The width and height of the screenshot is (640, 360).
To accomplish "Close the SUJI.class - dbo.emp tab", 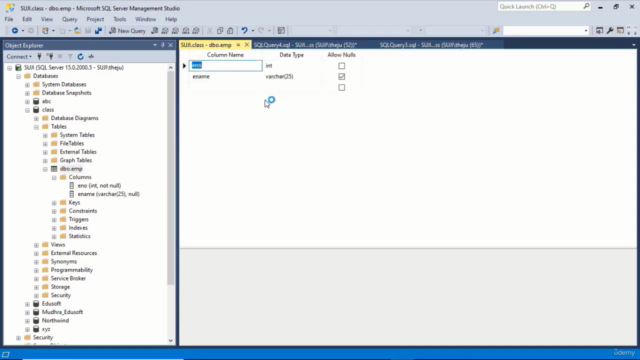I will pos(247,45).
